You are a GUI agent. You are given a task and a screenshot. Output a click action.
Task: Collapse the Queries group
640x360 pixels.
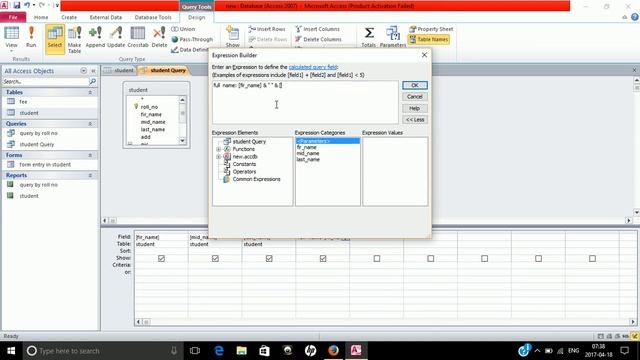point(90,124)
